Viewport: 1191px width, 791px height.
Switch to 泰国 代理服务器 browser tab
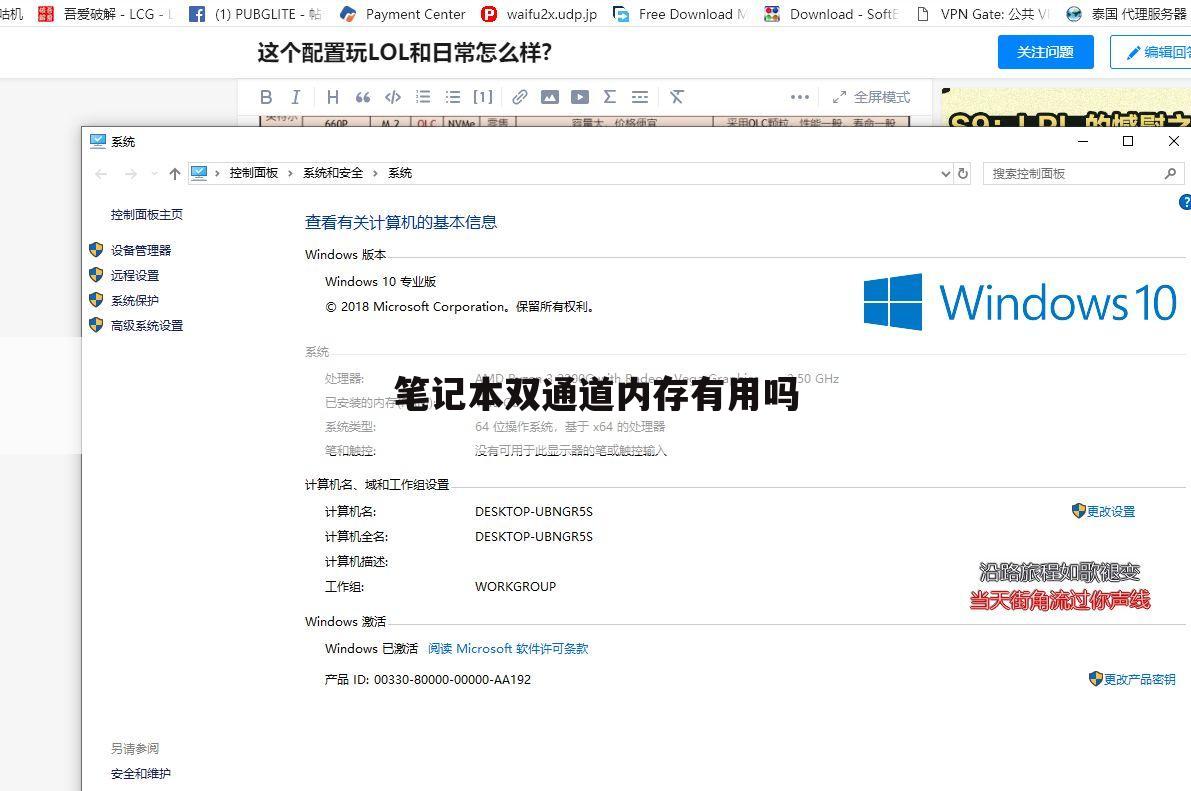(1126, 14)
